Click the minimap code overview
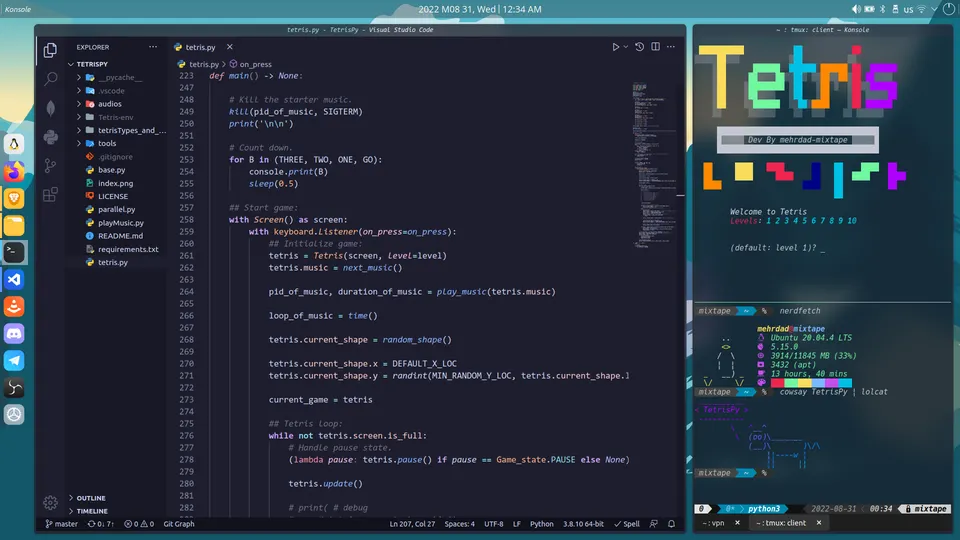This screenshot has width=960, height=540. click(x=655, y=165)
